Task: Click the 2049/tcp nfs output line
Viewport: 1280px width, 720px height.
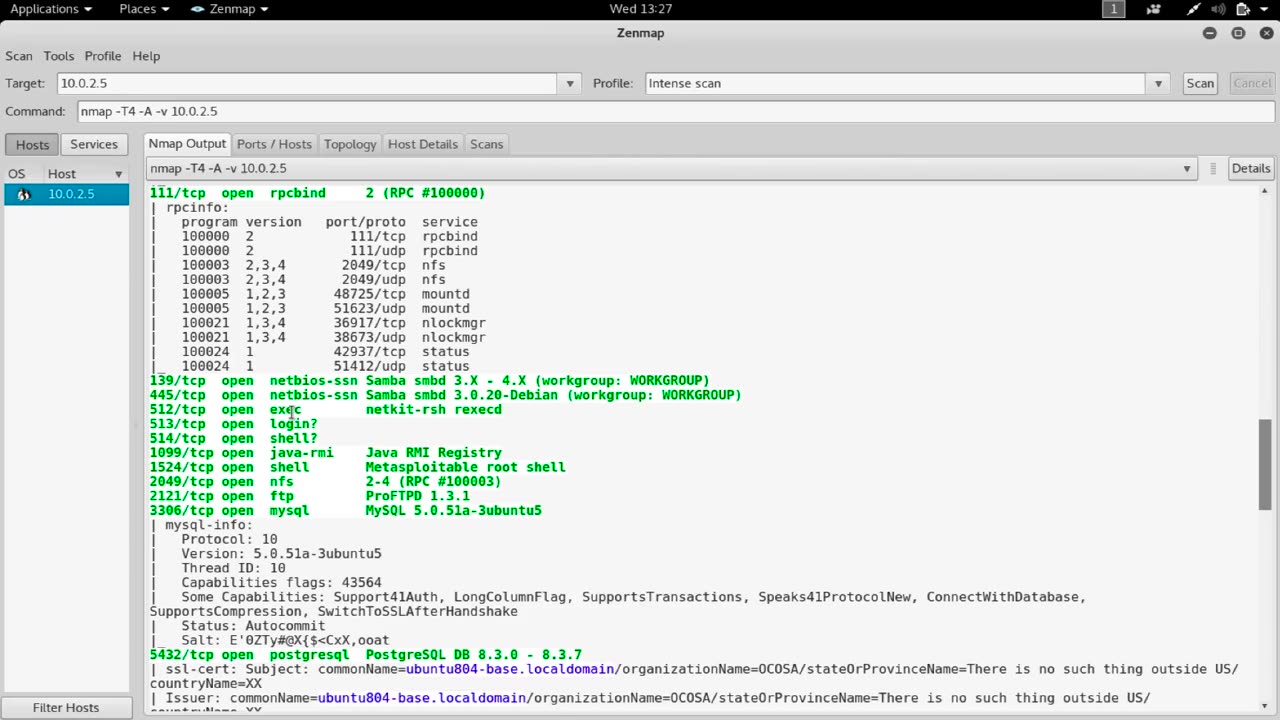Action: (326, 482)
